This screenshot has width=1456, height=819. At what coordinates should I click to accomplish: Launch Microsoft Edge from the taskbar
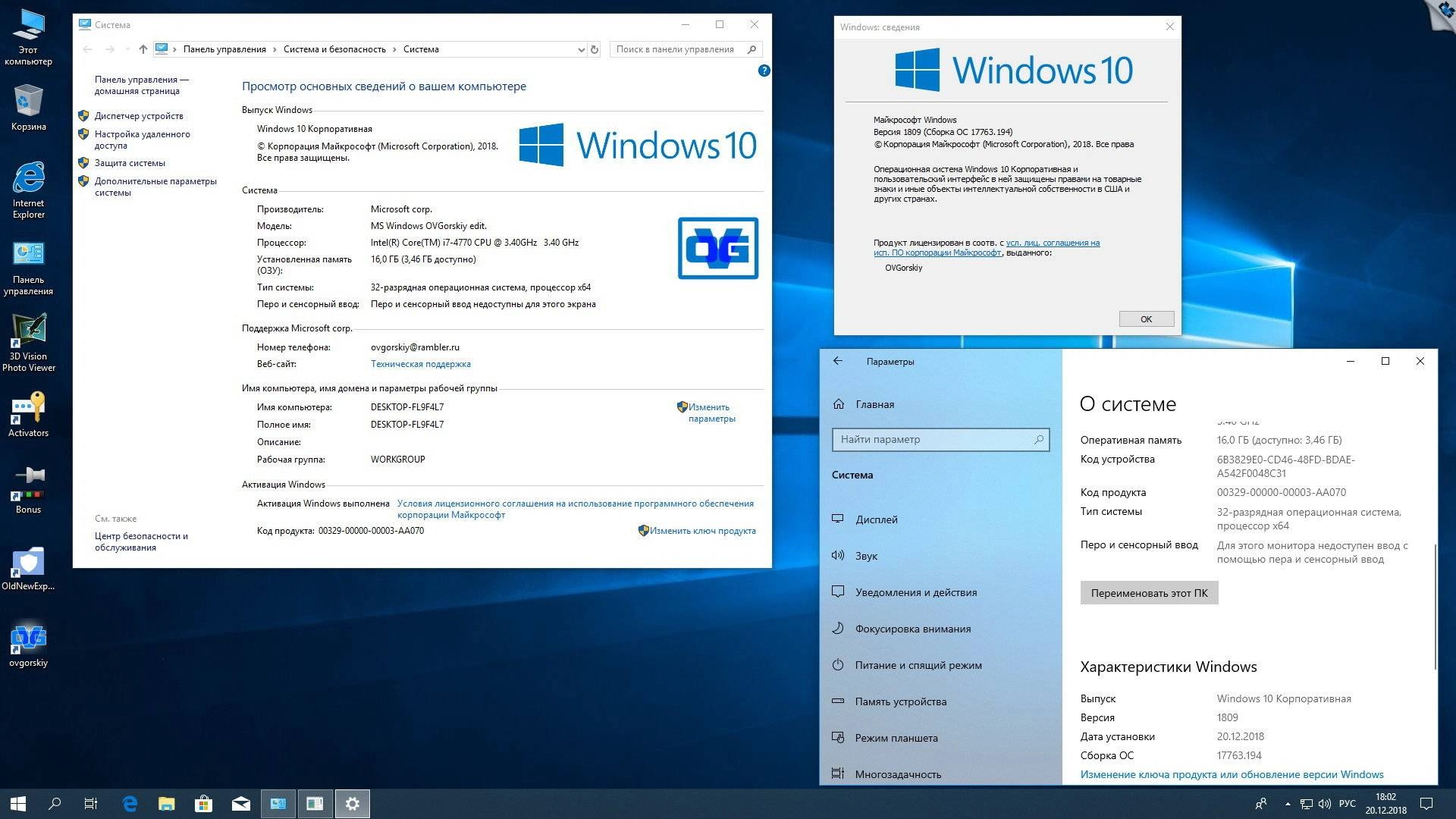129,803
